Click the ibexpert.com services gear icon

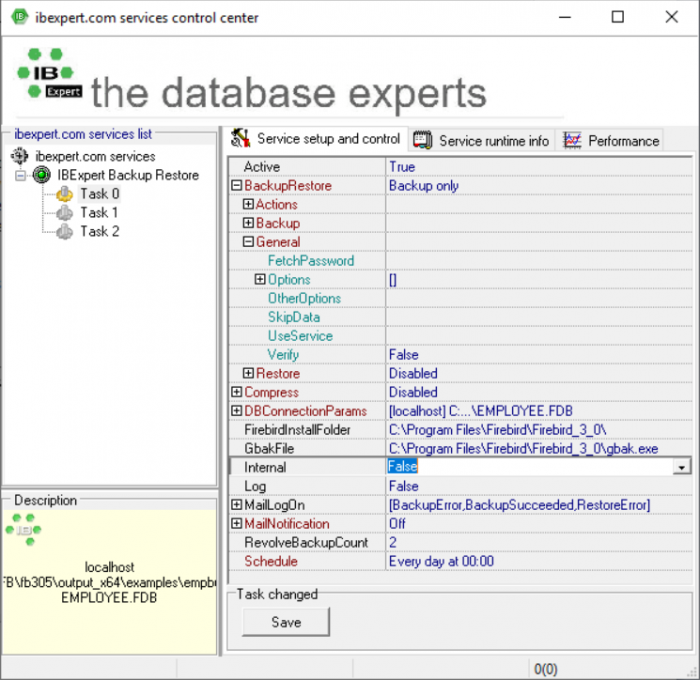point(20,156)
